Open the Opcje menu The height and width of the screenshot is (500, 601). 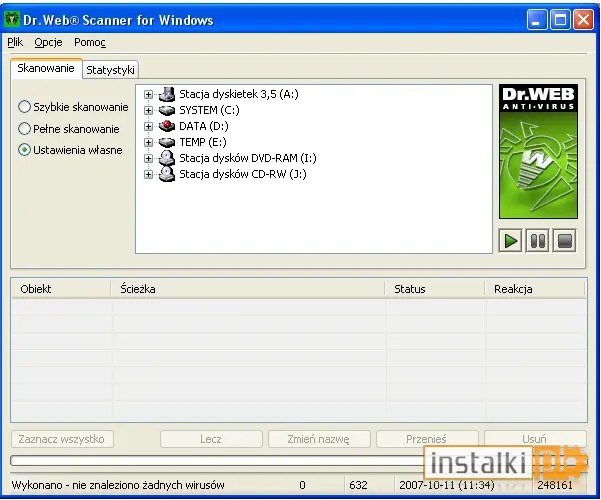pos(48,42)
